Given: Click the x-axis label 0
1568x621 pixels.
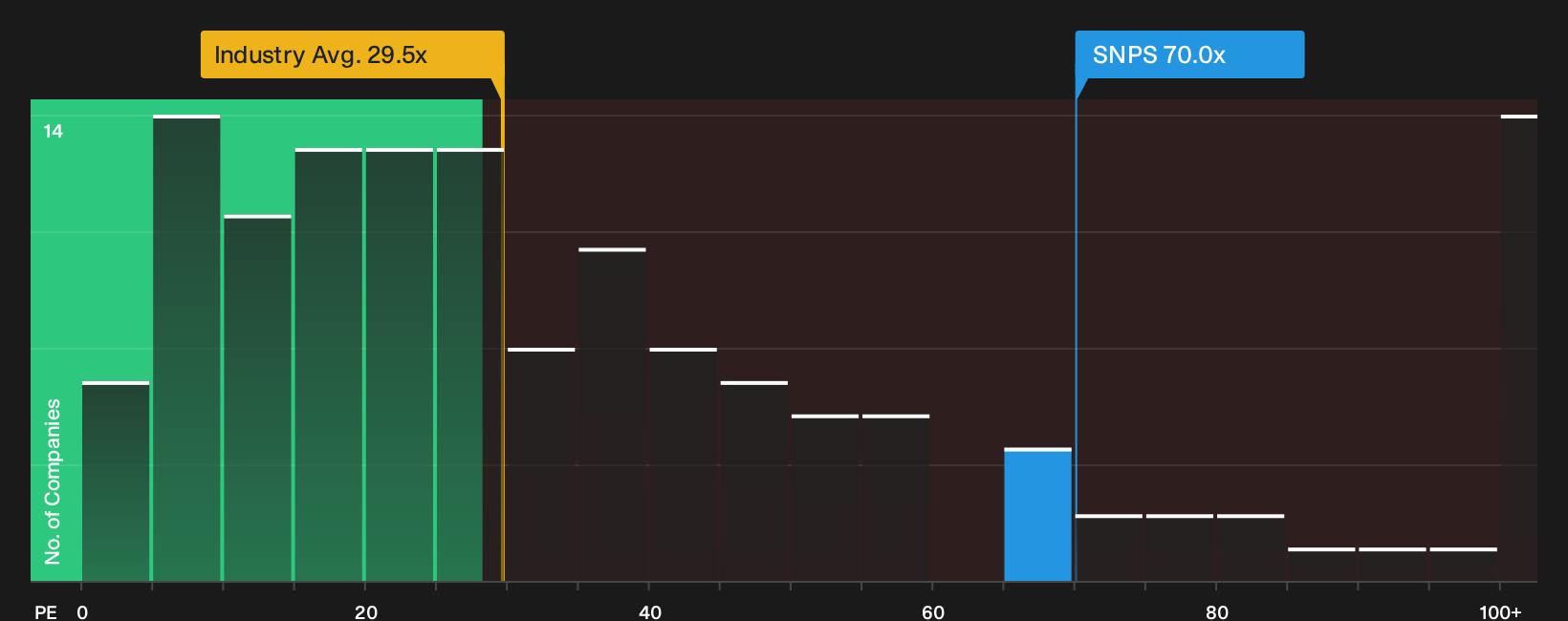Looking at the screenshot, I should point(82,611).
